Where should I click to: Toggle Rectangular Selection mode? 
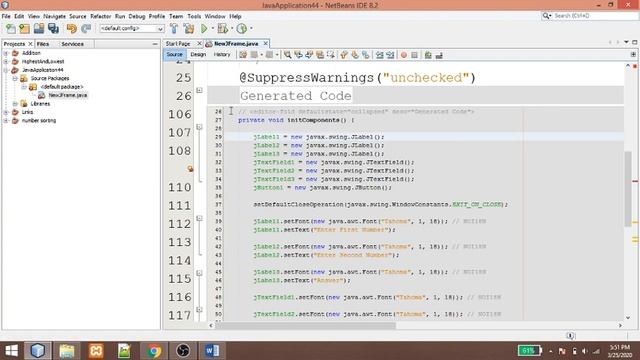(331, 55)
